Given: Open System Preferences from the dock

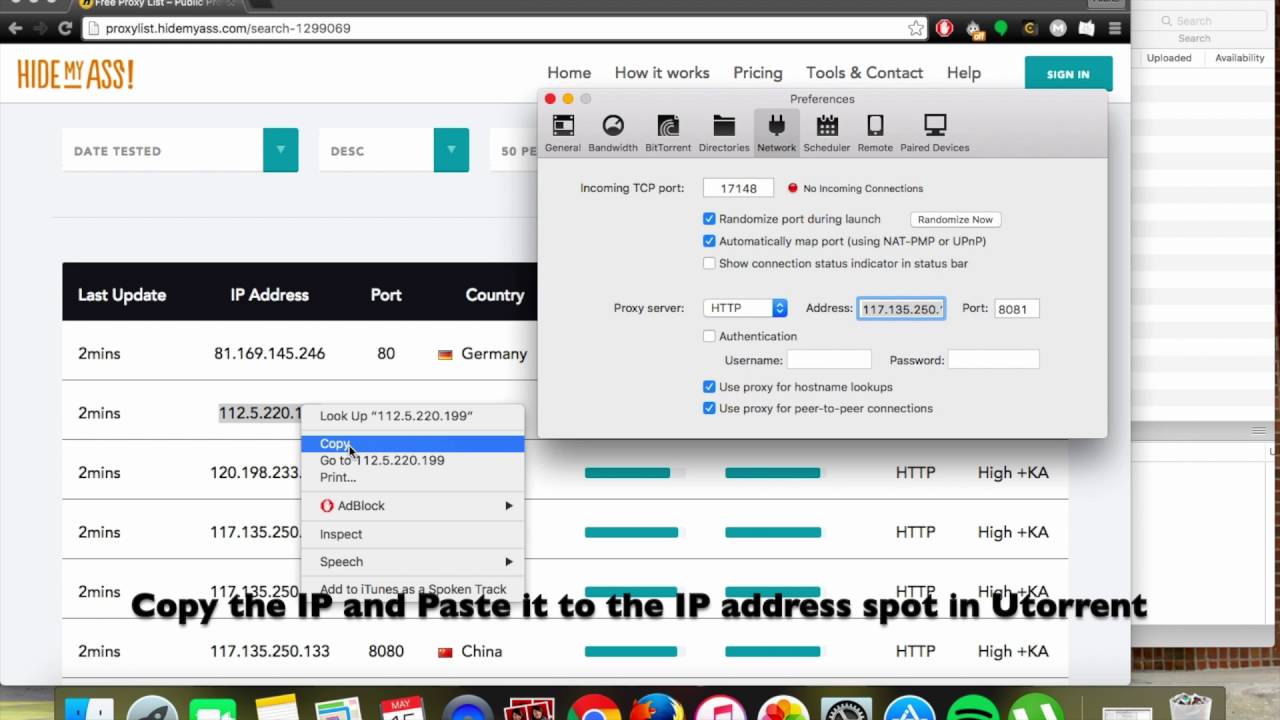Looking at the screenshot, I should [x=846, y=709].
